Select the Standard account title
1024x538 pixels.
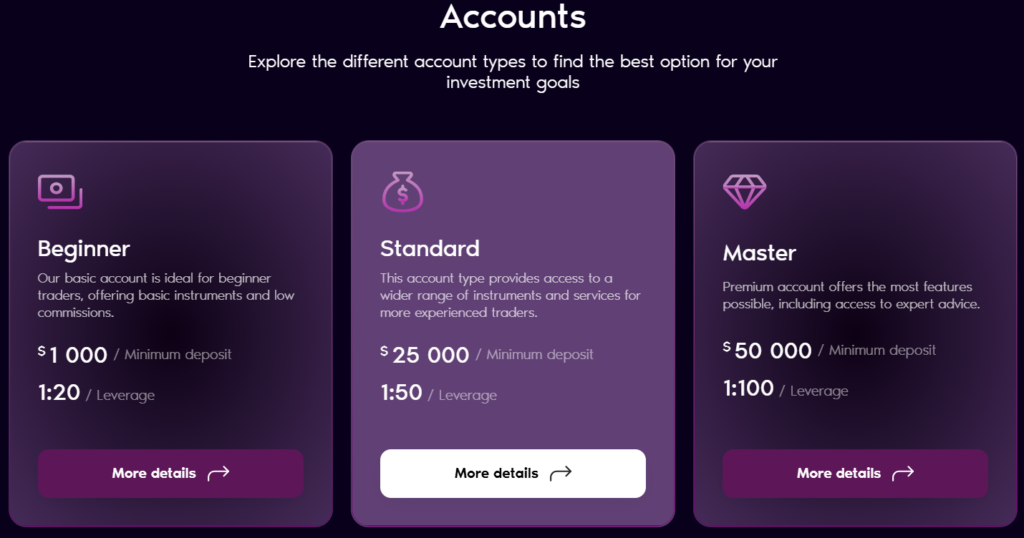click(x=430, y=248)
